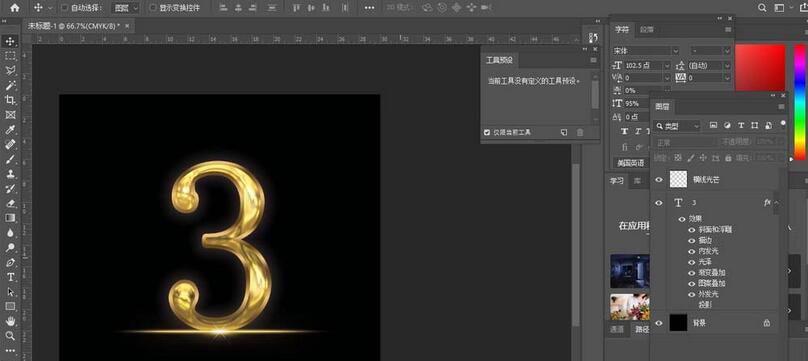Viewport: 808px width, 361px height.
Task: Filter layers by pixel layer icon
Action: click(714, 125)
